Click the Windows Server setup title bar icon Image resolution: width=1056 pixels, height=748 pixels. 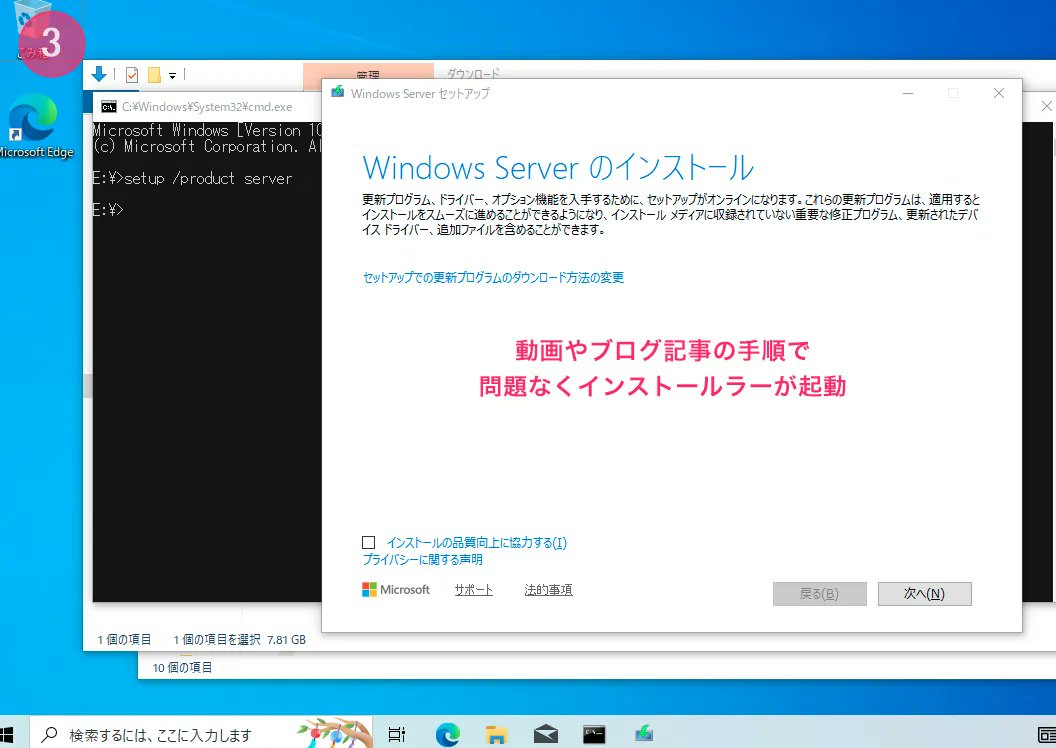coord(337,92)
